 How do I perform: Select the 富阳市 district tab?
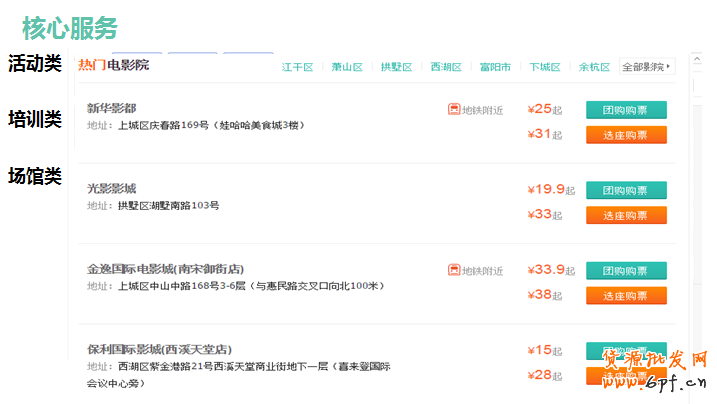pyautogui.click(x=495, y=67)
